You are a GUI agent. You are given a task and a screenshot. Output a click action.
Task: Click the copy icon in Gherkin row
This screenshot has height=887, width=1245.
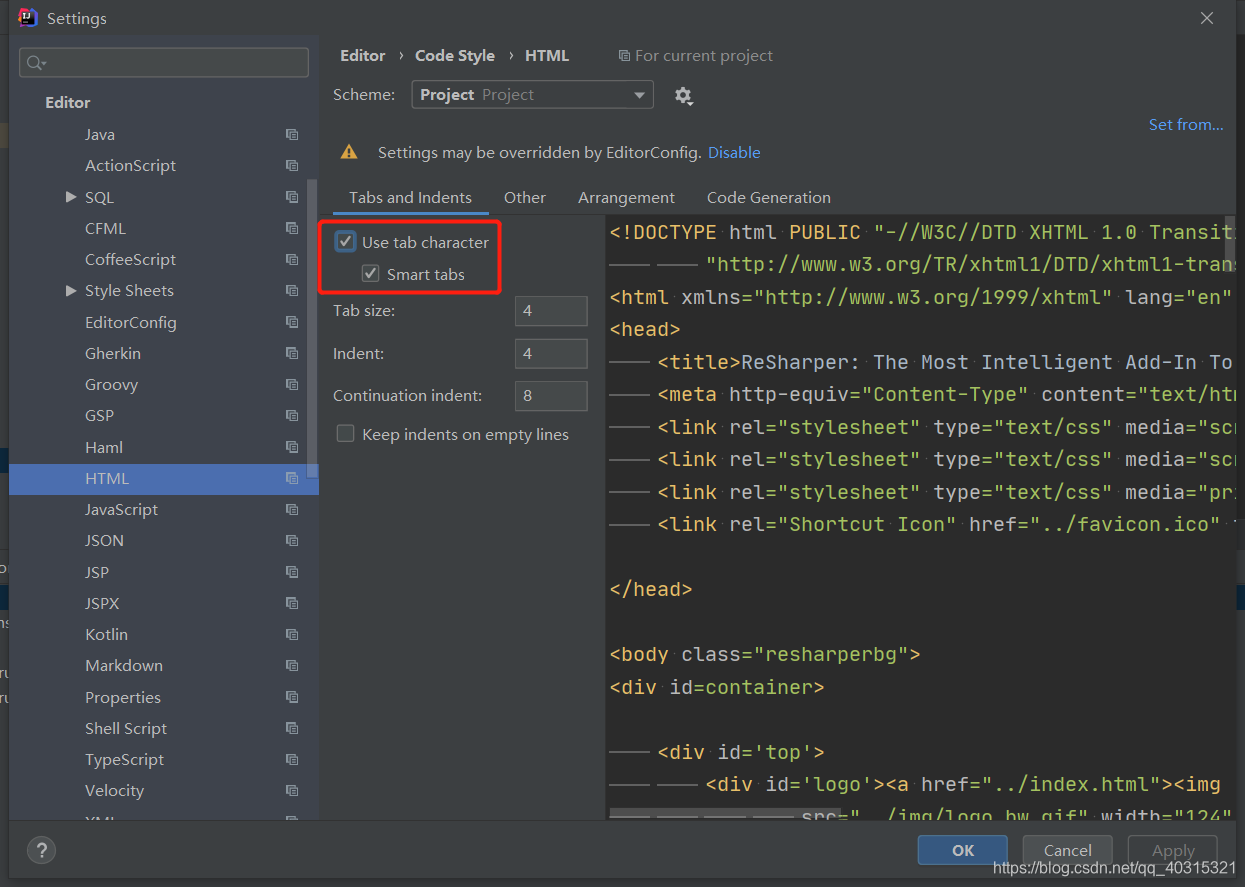click(x=292, y=354)
